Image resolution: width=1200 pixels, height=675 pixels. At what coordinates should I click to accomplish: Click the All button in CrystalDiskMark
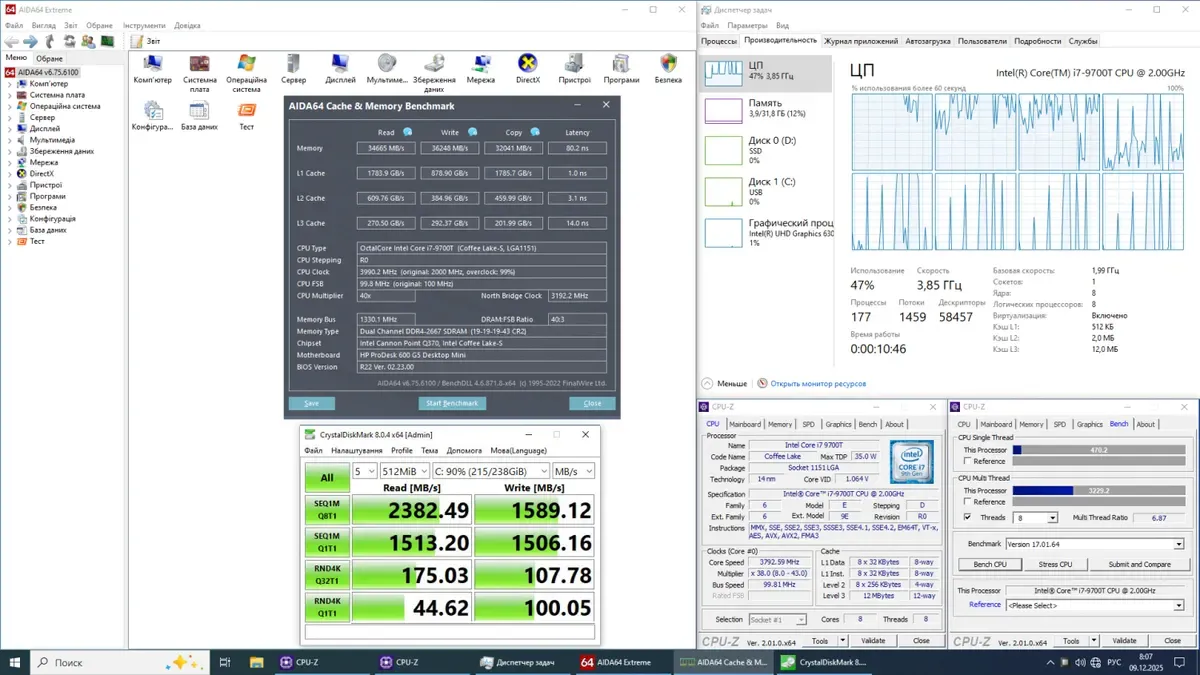(327, 477)
